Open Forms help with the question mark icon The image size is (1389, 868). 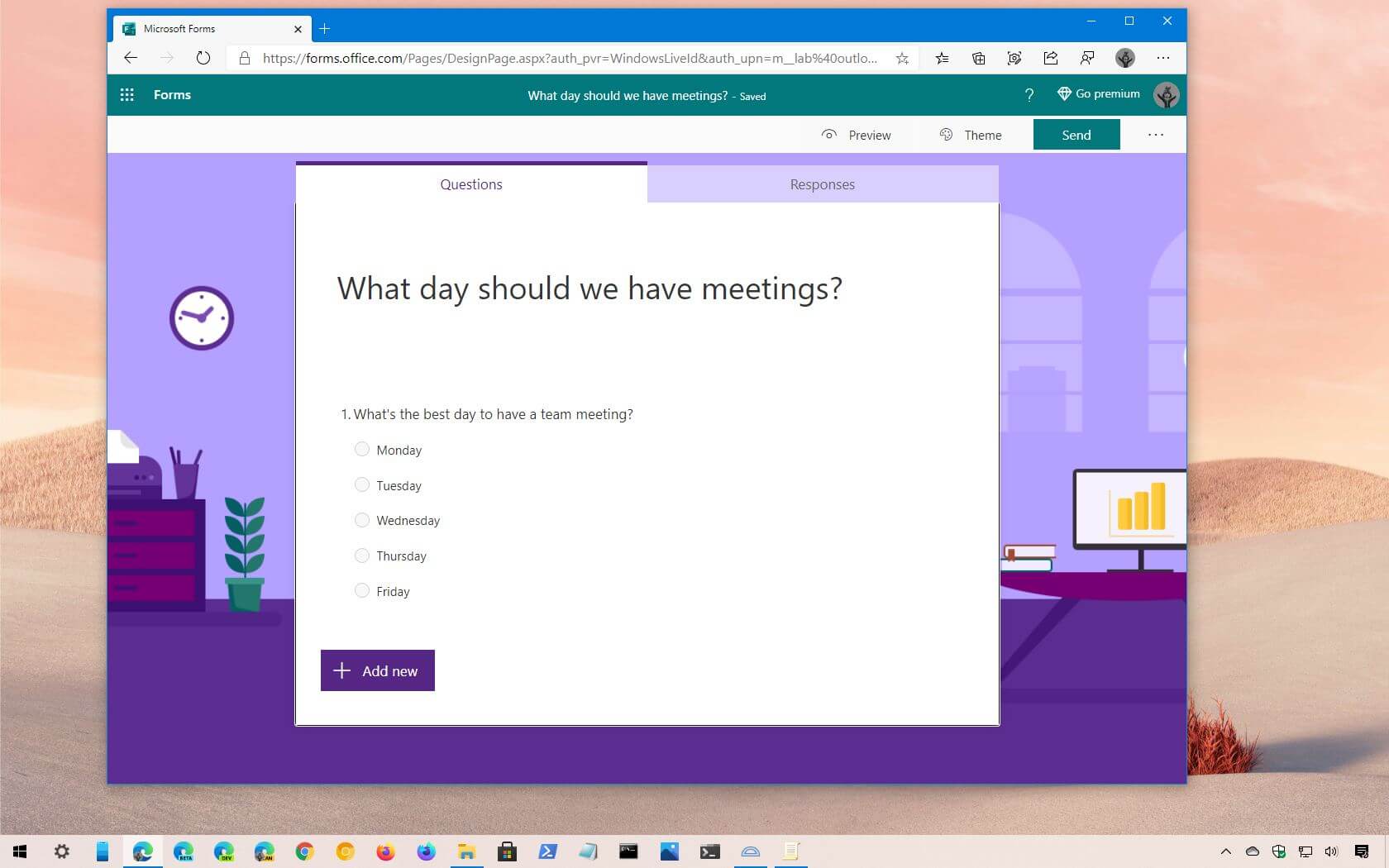click(1029, 95)
